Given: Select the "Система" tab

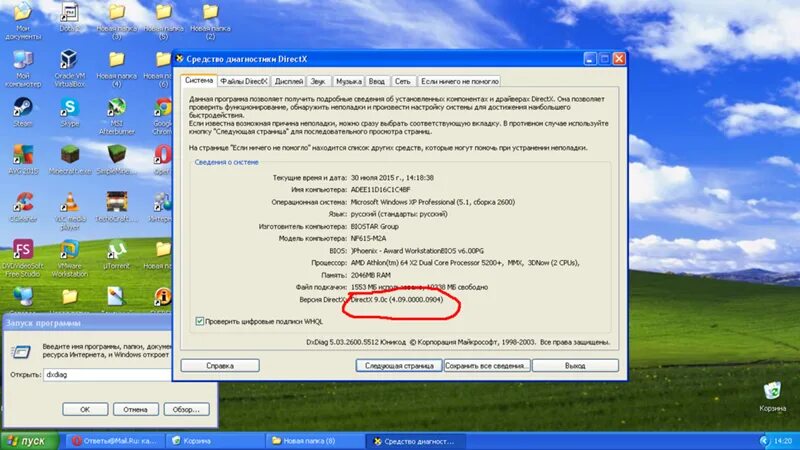Looking at the screenshot, I should 199,81.
